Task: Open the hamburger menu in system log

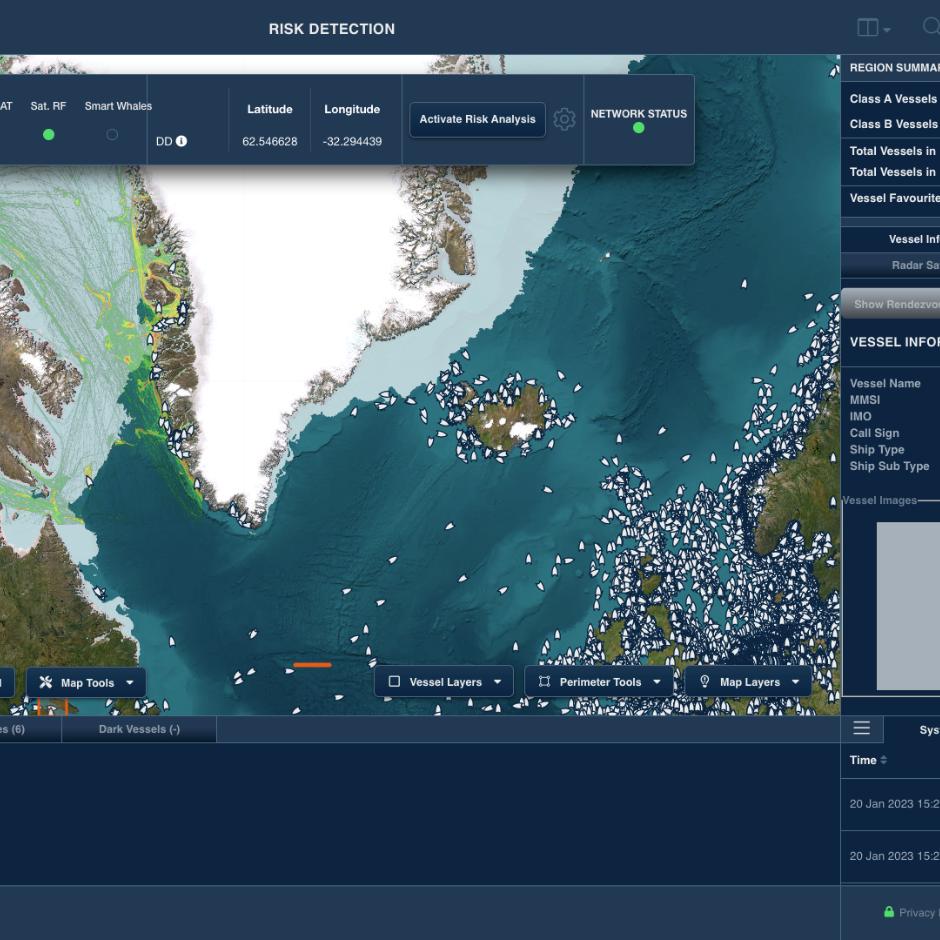Action: [x=861, y=728]
